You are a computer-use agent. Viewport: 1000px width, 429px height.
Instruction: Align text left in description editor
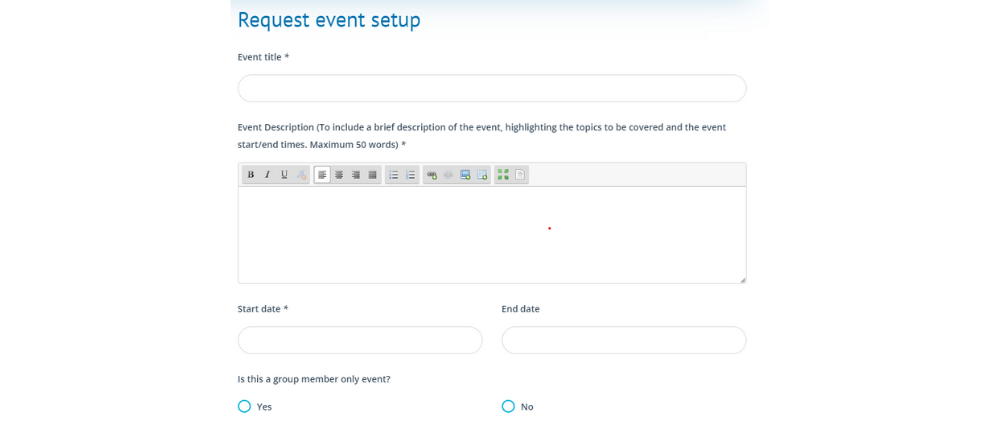point(322,175)
